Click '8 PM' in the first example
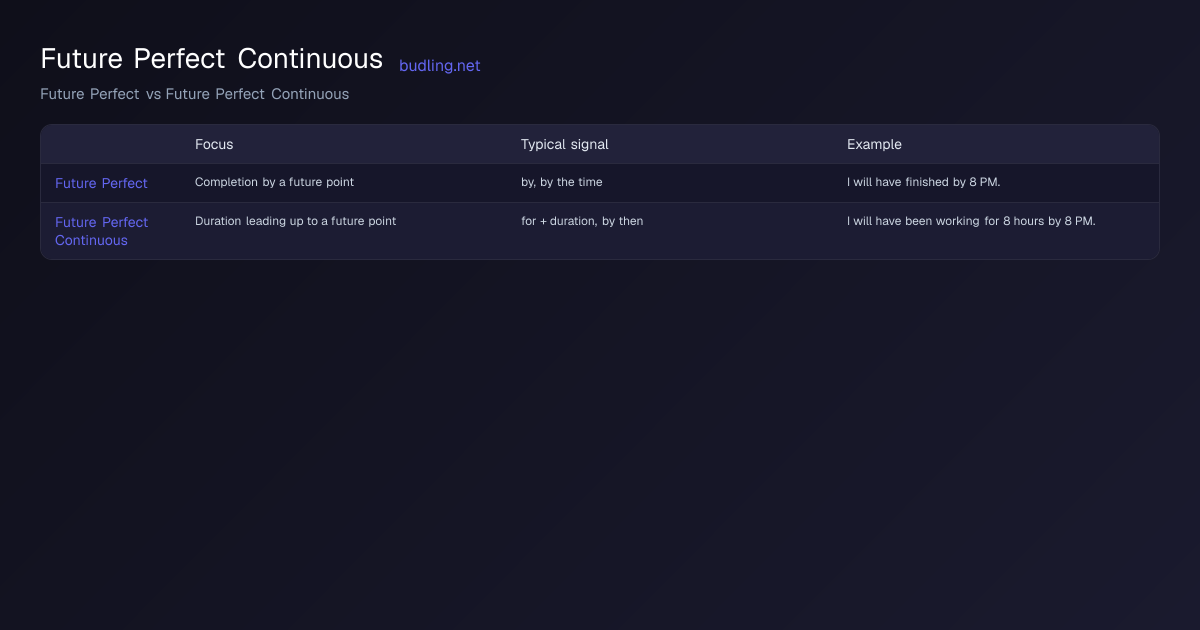Viewport: 1200px width, 630px height. pyautogui.click(x=984, y=182)
